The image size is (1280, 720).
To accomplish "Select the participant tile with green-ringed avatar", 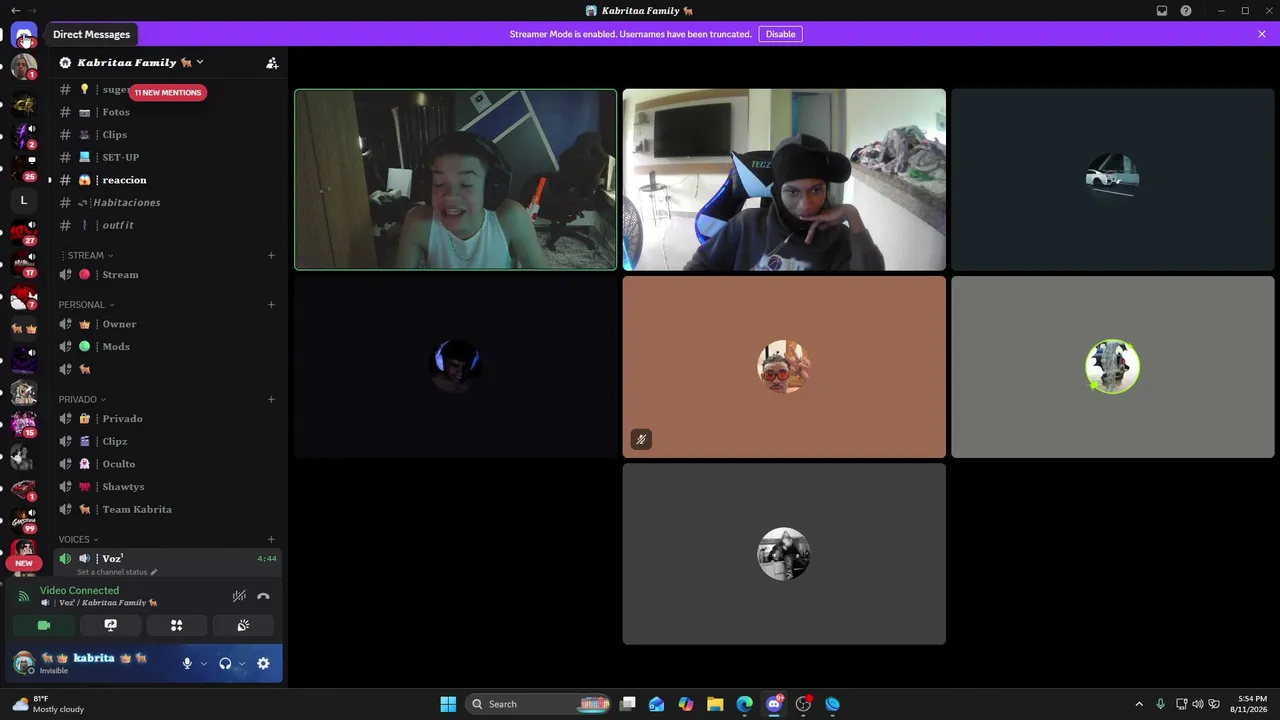I will (x=1113, y=367).
